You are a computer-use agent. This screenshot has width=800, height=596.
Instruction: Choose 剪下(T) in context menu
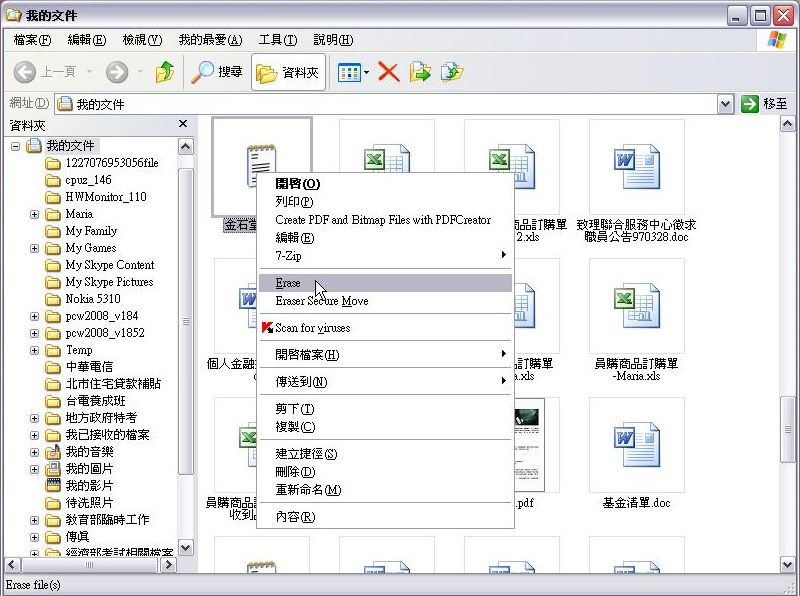386,409
